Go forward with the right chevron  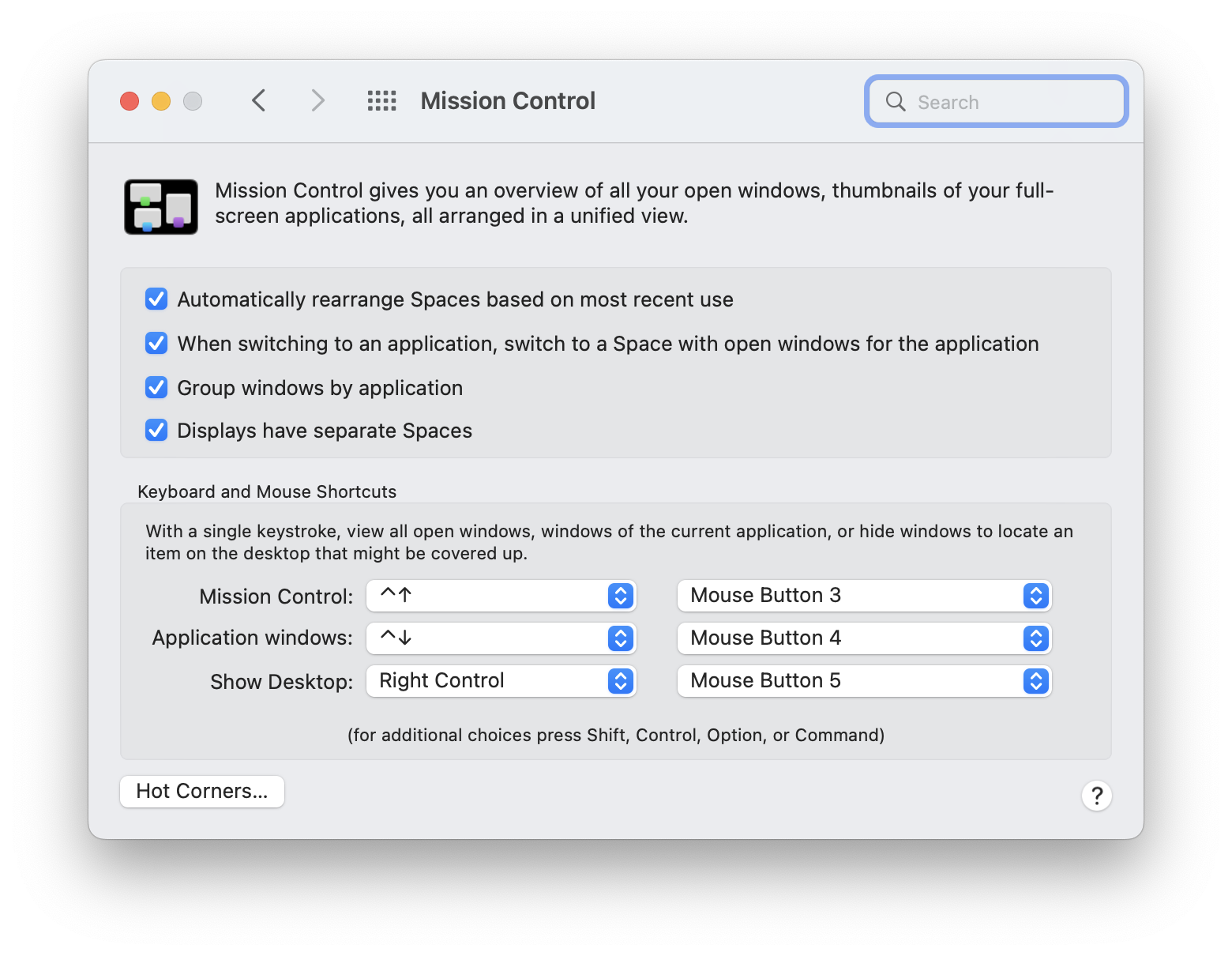point(317,101)
